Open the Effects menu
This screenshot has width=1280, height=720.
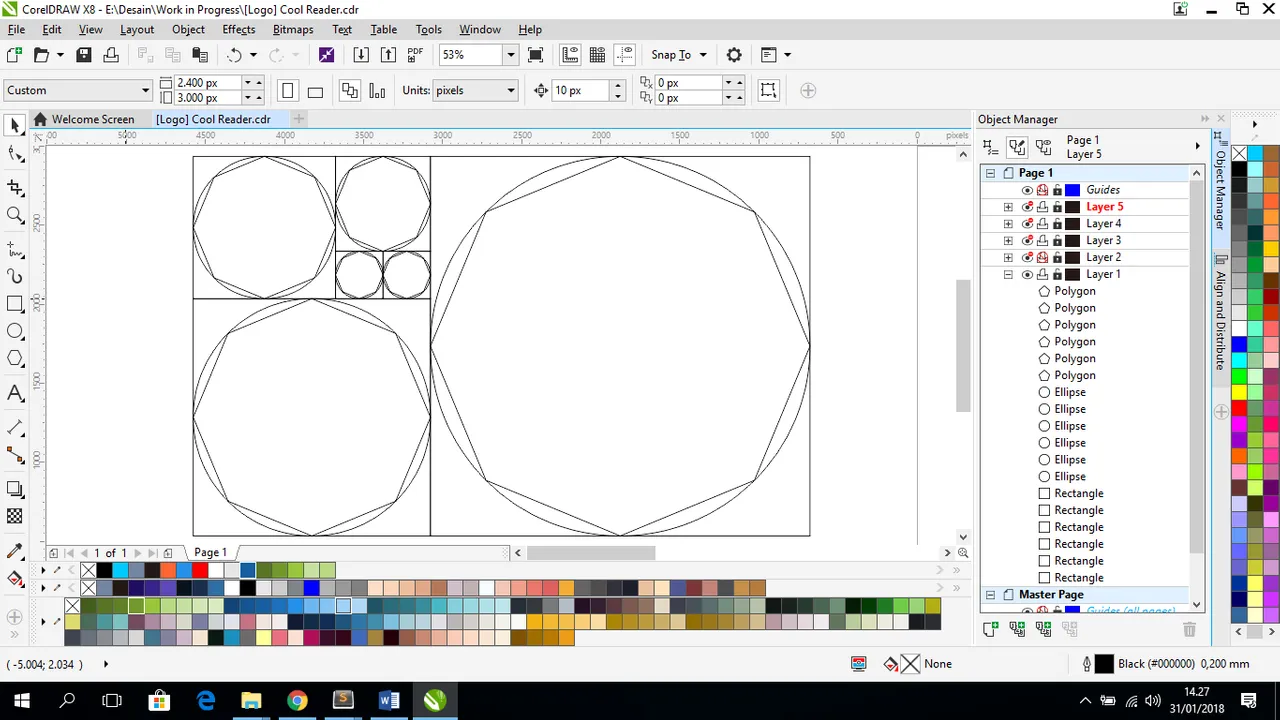point(238,29)
